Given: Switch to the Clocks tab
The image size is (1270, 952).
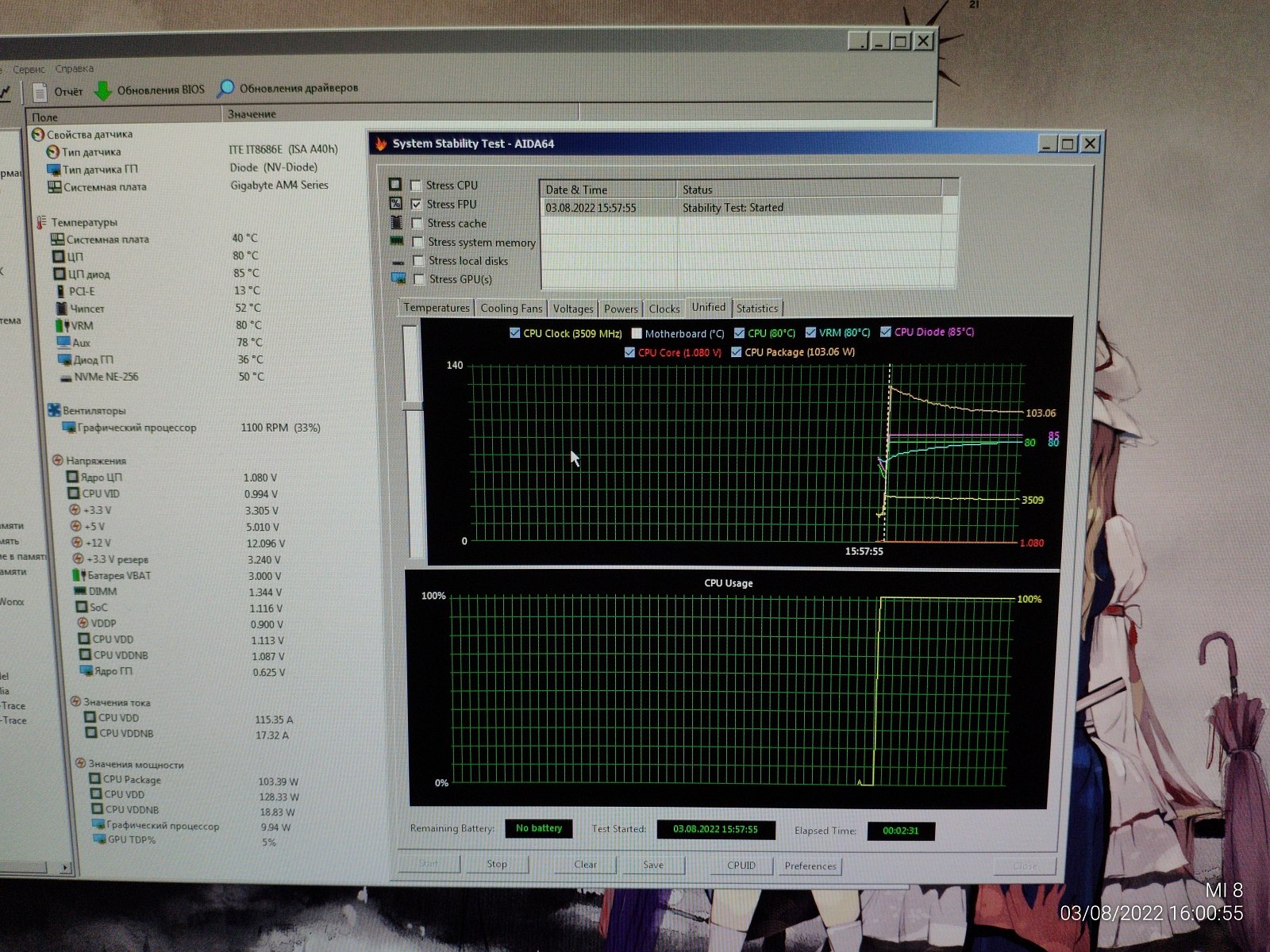Looking at the screenshot, I should [664, 309].
